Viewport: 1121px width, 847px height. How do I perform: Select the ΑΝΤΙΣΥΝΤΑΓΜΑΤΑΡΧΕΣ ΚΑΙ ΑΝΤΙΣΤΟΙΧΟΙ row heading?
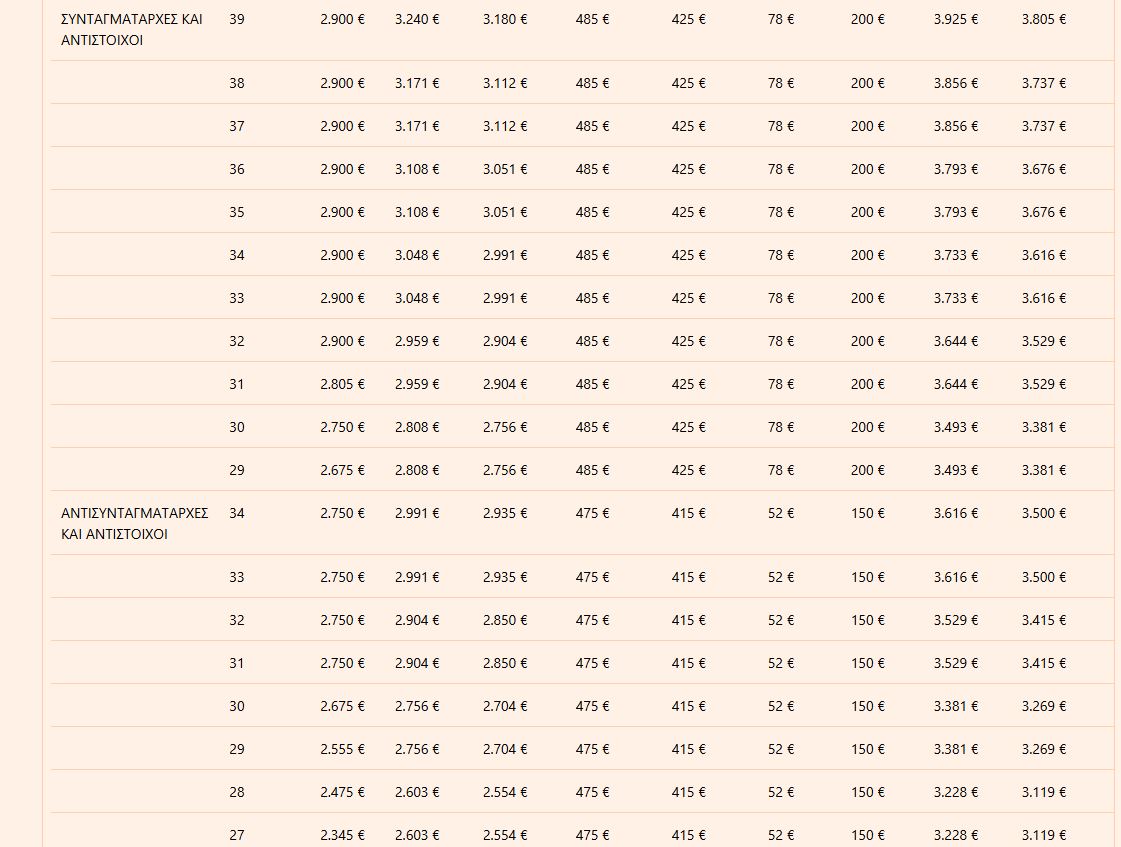pos(134,523)
